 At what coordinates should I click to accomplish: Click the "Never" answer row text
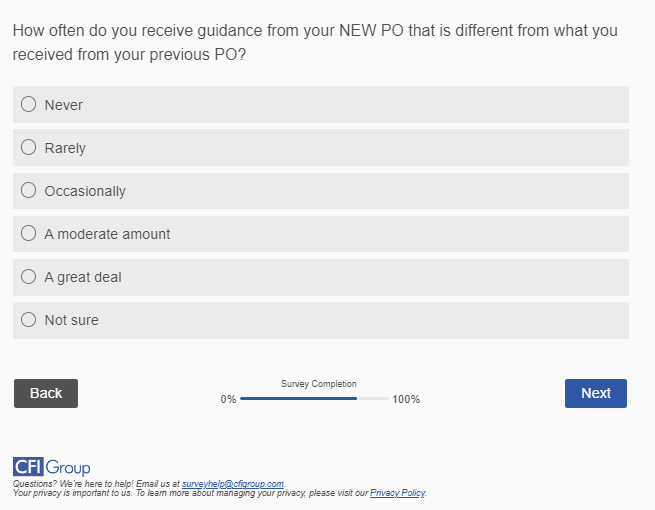[x=64, y=105]
